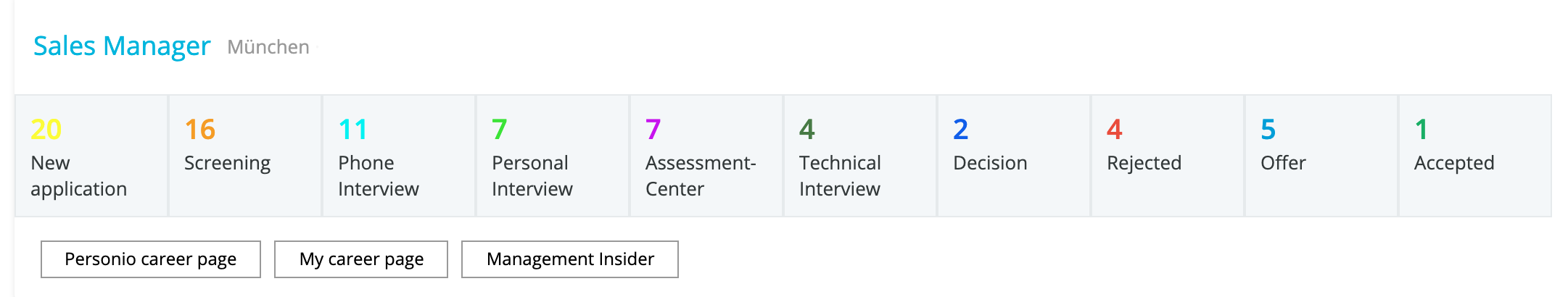This screenshot has width=1568, height=297.
Task: Open the Sales Manager job title link
Action: click(x=122, y=46)
